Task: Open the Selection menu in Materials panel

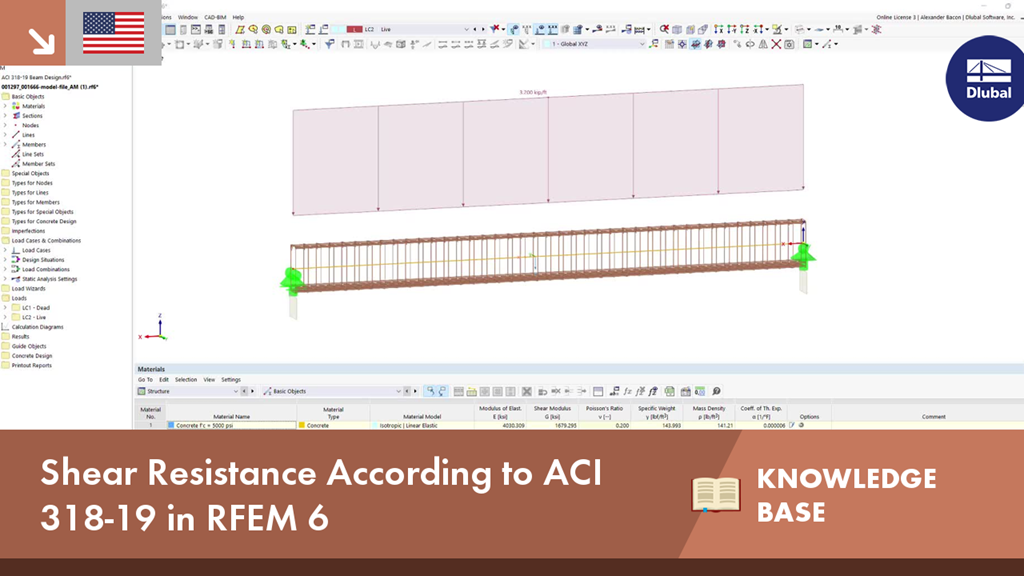Action: pos(185,379)
